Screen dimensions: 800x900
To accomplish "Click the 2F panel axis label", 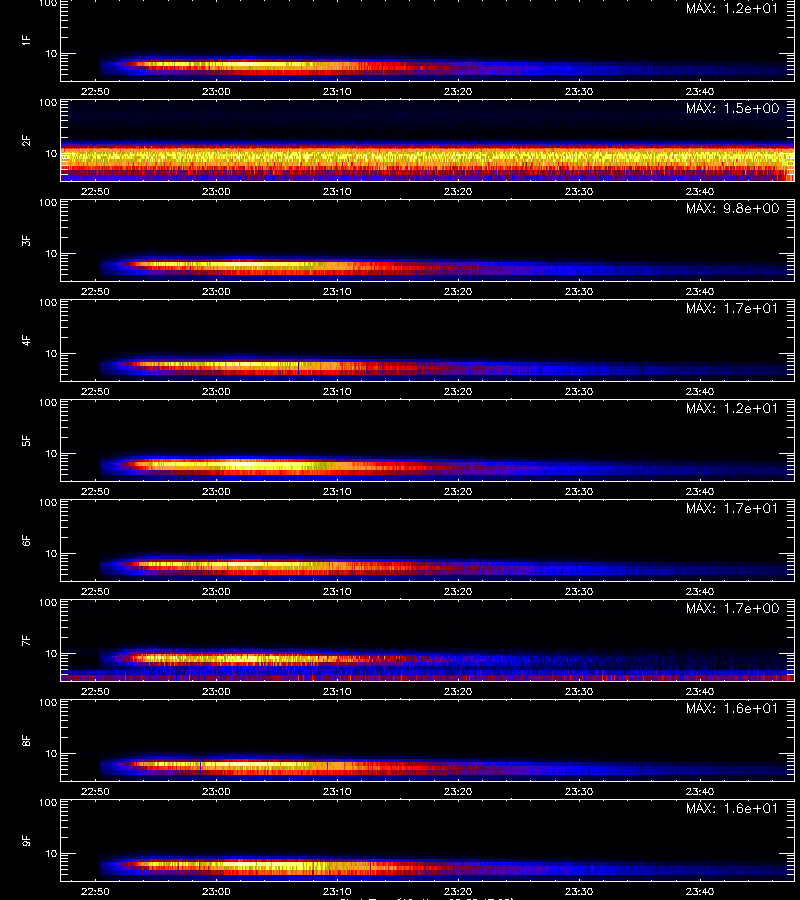I will click(x=26, y=141).
